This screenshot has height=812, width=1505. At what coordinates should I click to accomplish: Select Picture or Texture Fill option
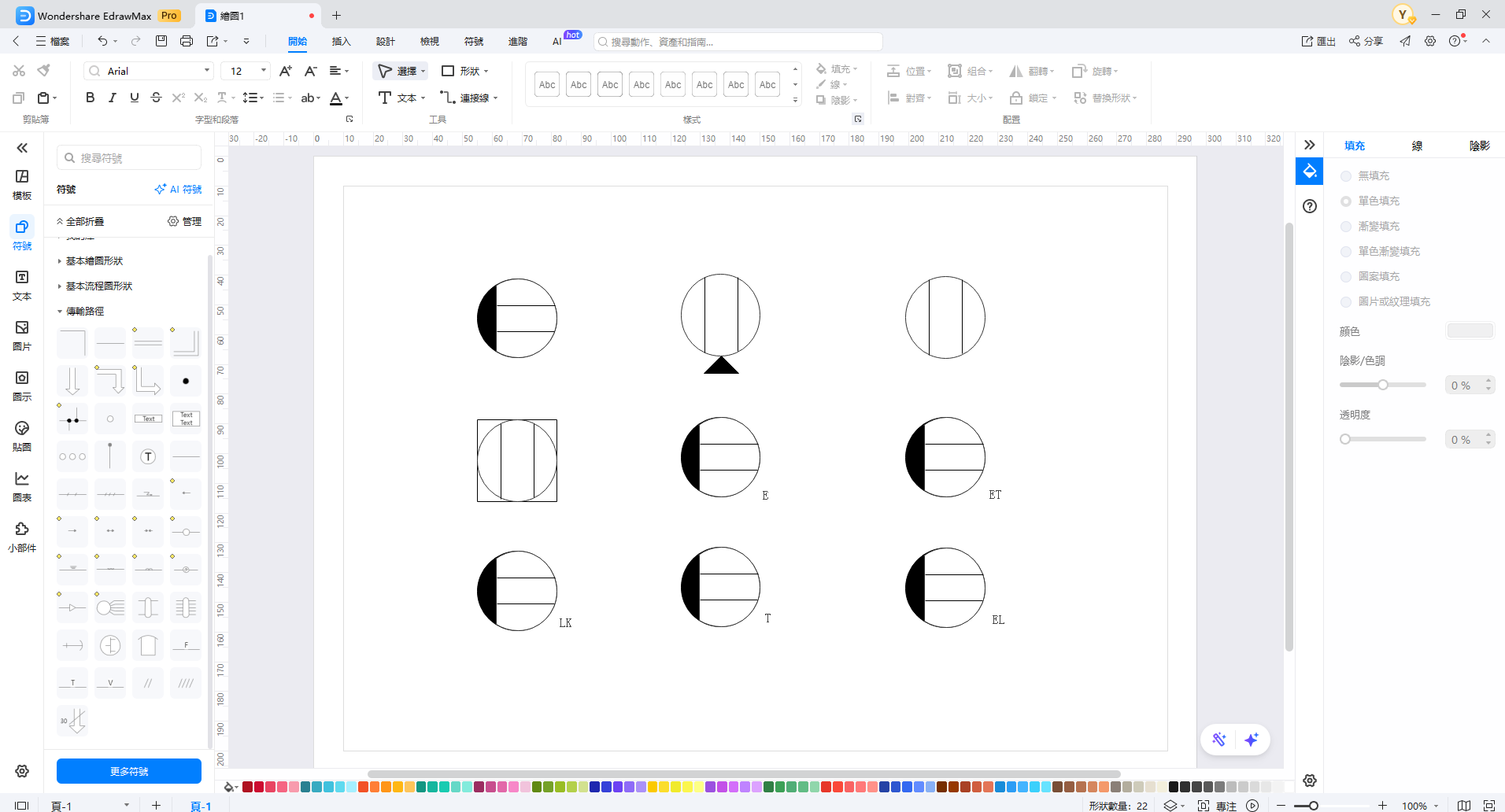(1346, 302)
